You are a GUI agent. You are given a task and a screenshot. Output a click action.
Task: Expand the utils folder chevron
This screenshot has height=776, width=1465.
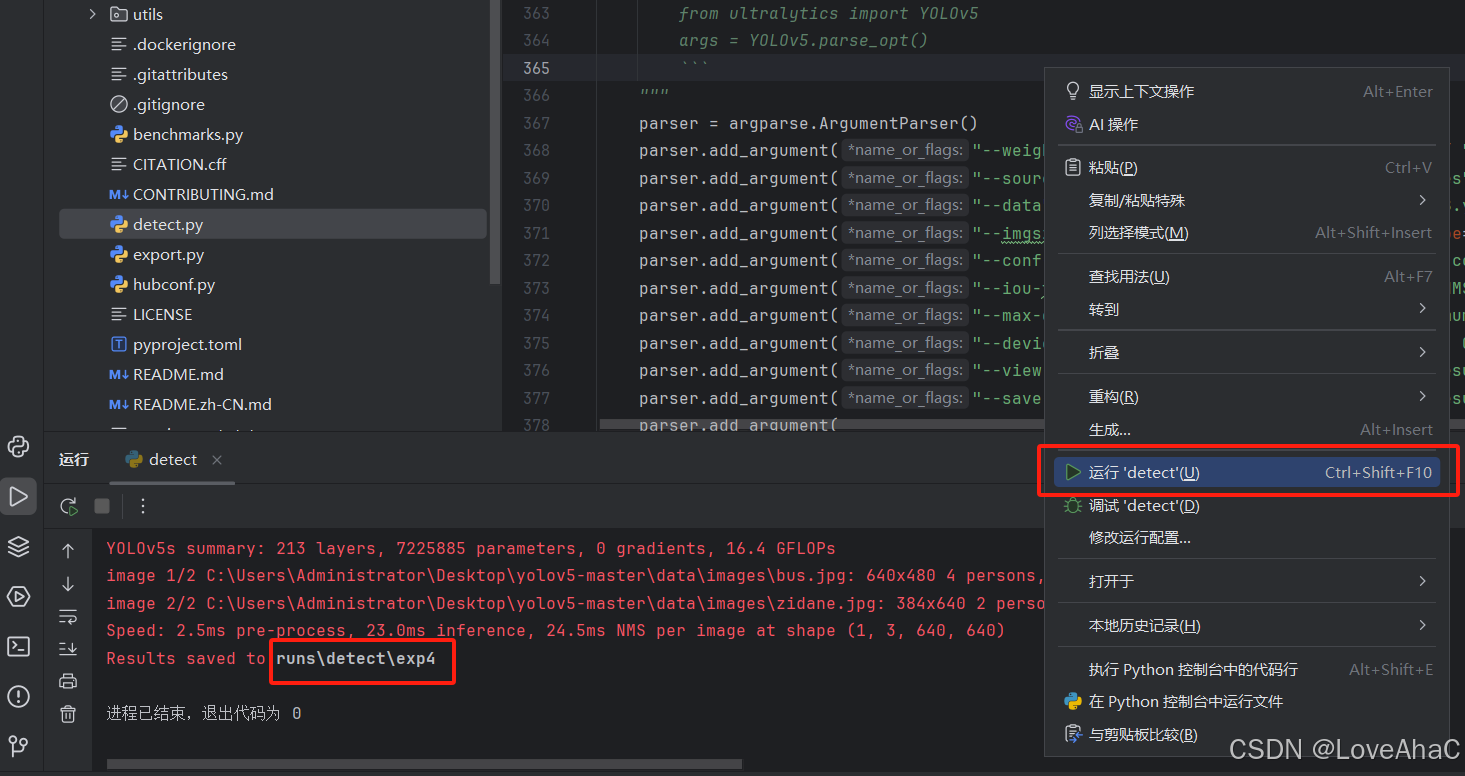92,14
